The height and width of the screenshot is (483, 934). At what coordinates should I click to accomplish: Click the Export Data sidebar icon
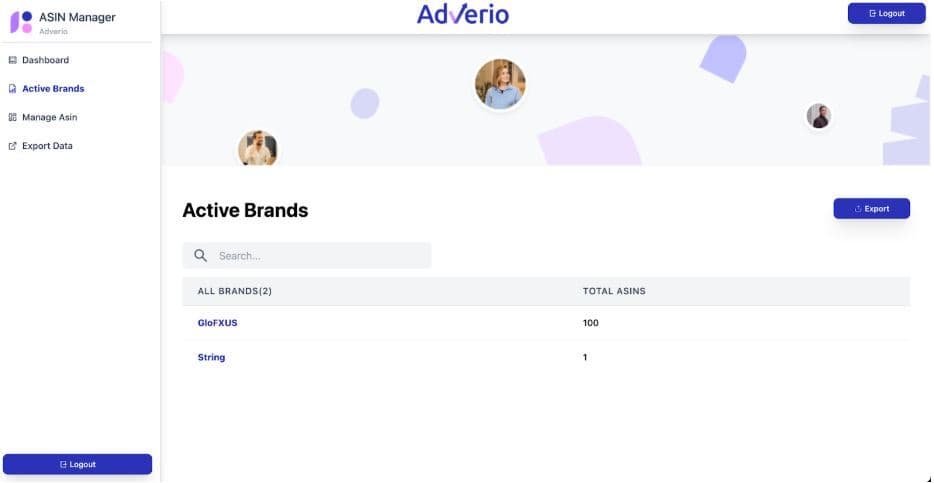pyautogui.click(x=13, y=146)
